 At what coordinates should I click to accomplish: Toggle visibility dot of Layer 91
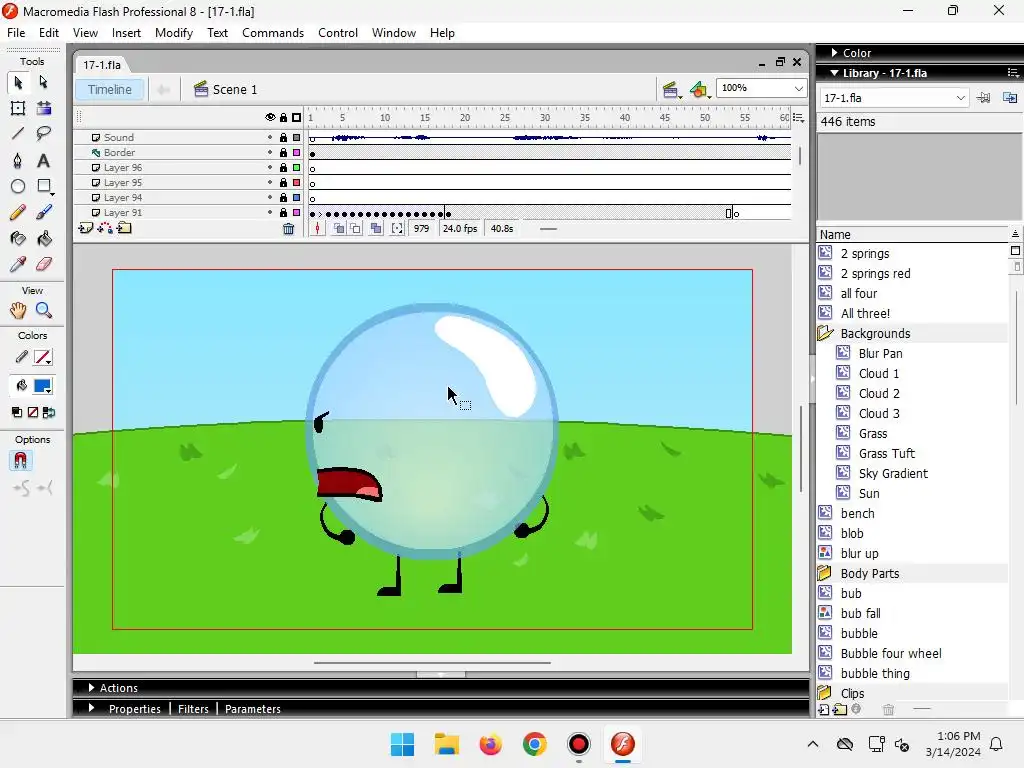pyautogui.click(x=270, y=212)
